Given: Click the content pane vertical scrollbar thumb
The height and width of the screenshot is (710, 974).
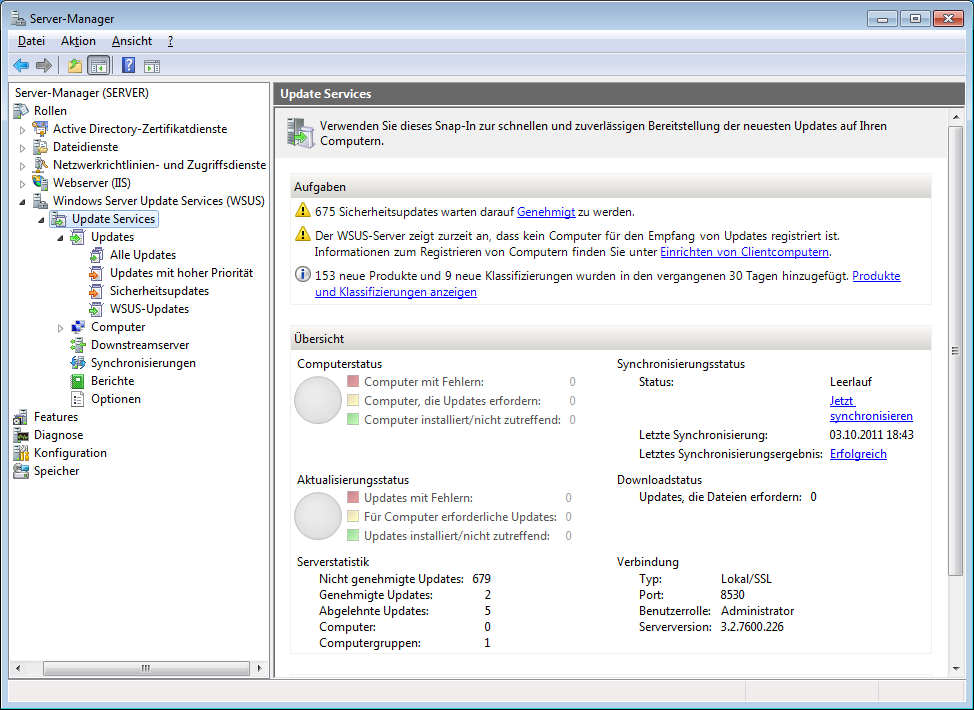Looking at the screenshot, I should [x=956, y=351].
